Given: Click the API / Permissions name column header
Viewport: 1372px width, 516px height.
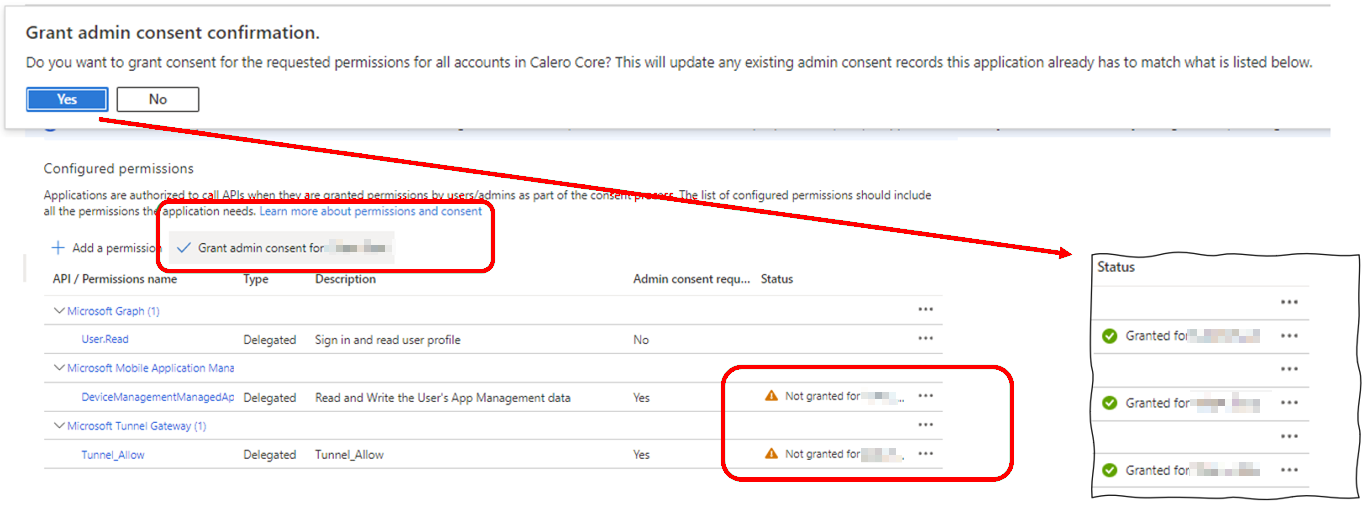Looking at the screenshot, I should tap(114, 279).
